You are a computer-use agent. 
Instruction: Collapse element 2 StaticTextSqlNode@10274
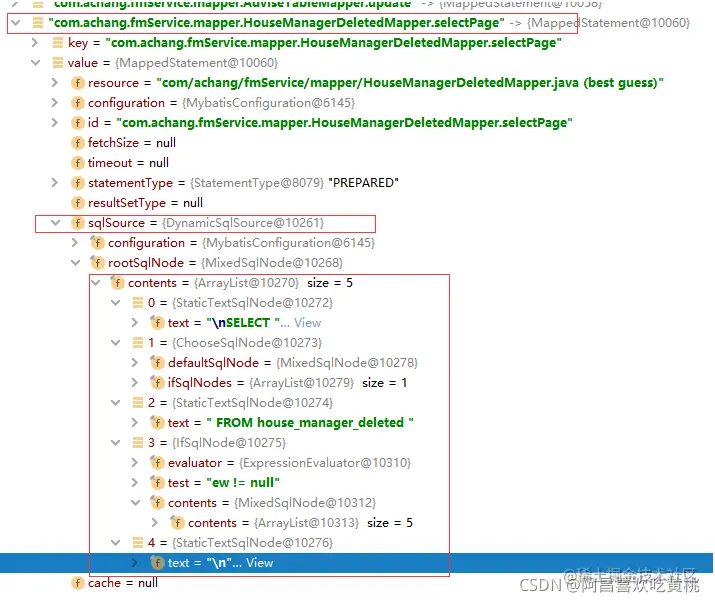coord(116,403)
